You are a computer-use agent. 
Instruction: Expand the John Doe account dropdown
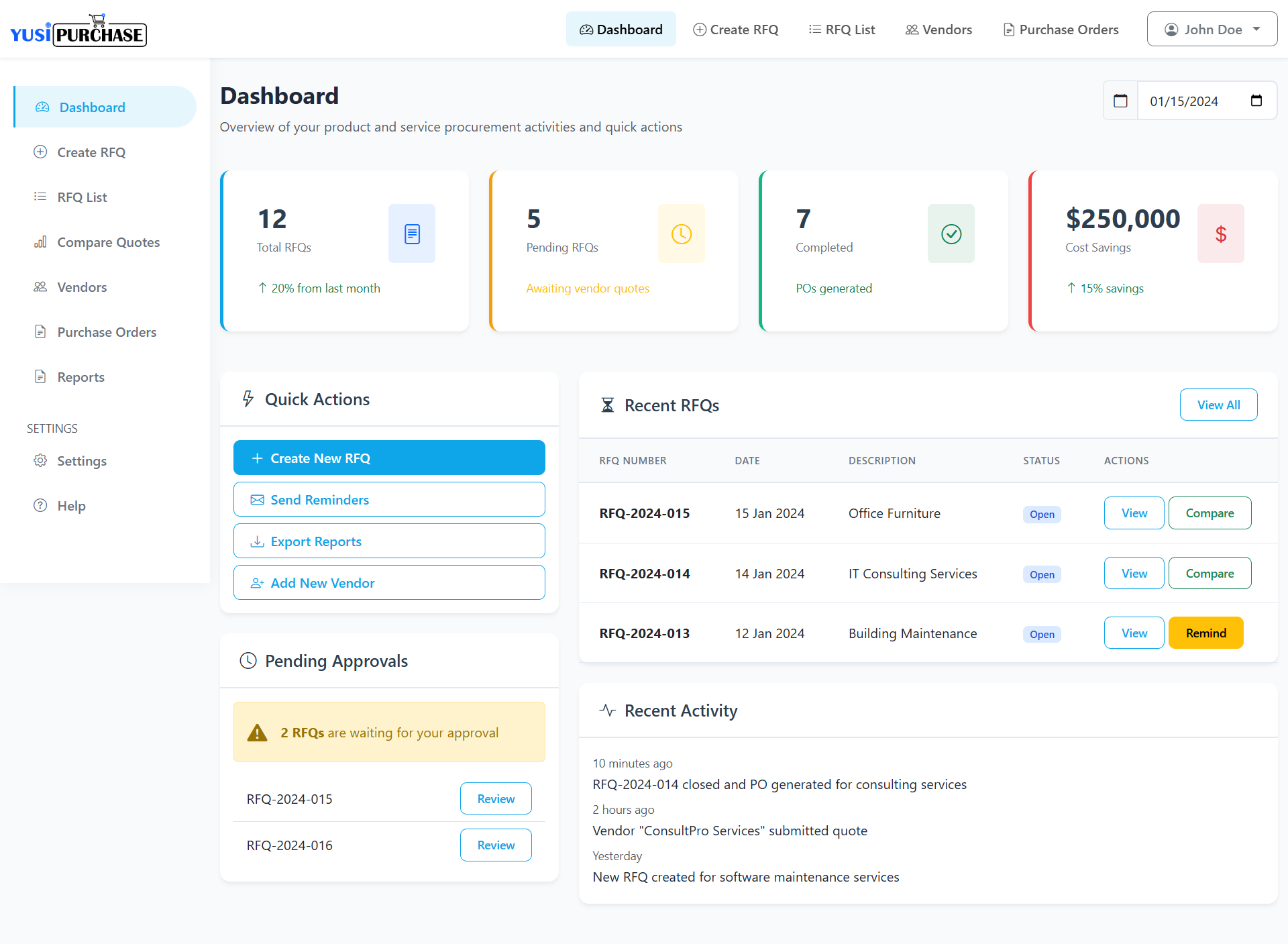(1212, 29)
